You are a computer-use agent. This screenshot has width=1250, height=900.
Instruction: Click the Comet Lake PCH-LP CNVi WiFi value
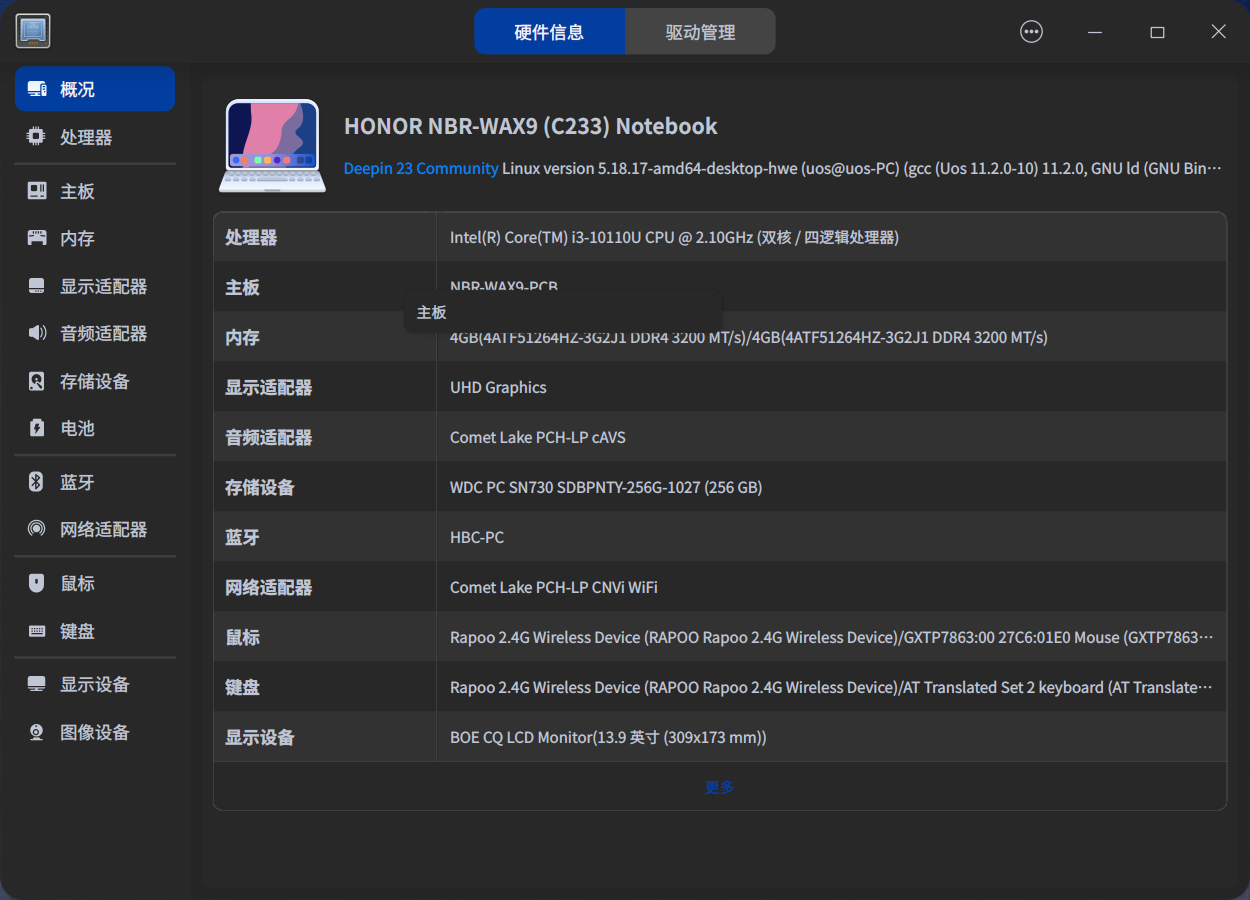554,587
